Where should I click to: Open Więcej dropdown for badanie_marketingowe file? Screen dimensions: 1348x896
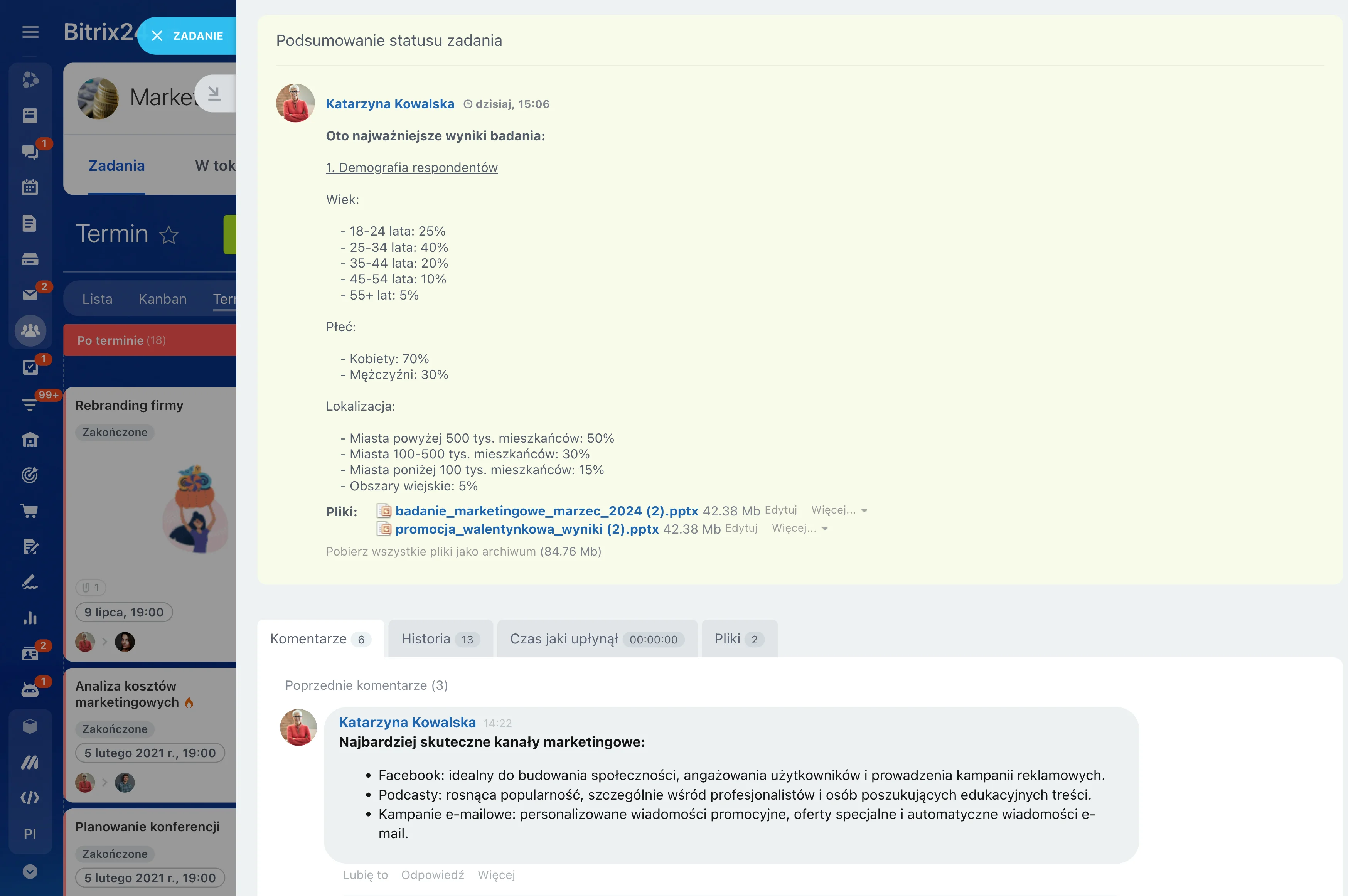point(839,510)
